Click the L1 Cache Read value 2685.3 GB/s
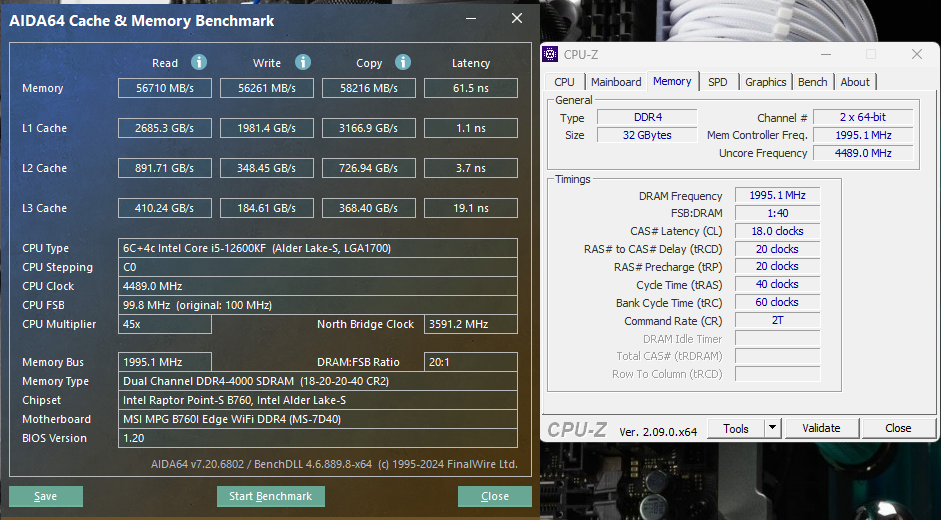 [x=164, y=128]
